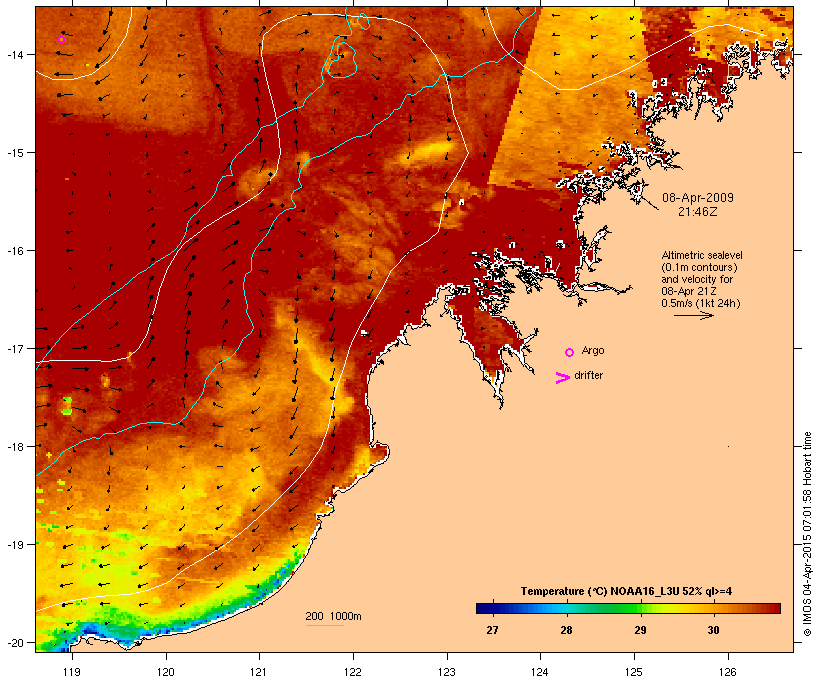Click the Argo legend label

(593, 350)
